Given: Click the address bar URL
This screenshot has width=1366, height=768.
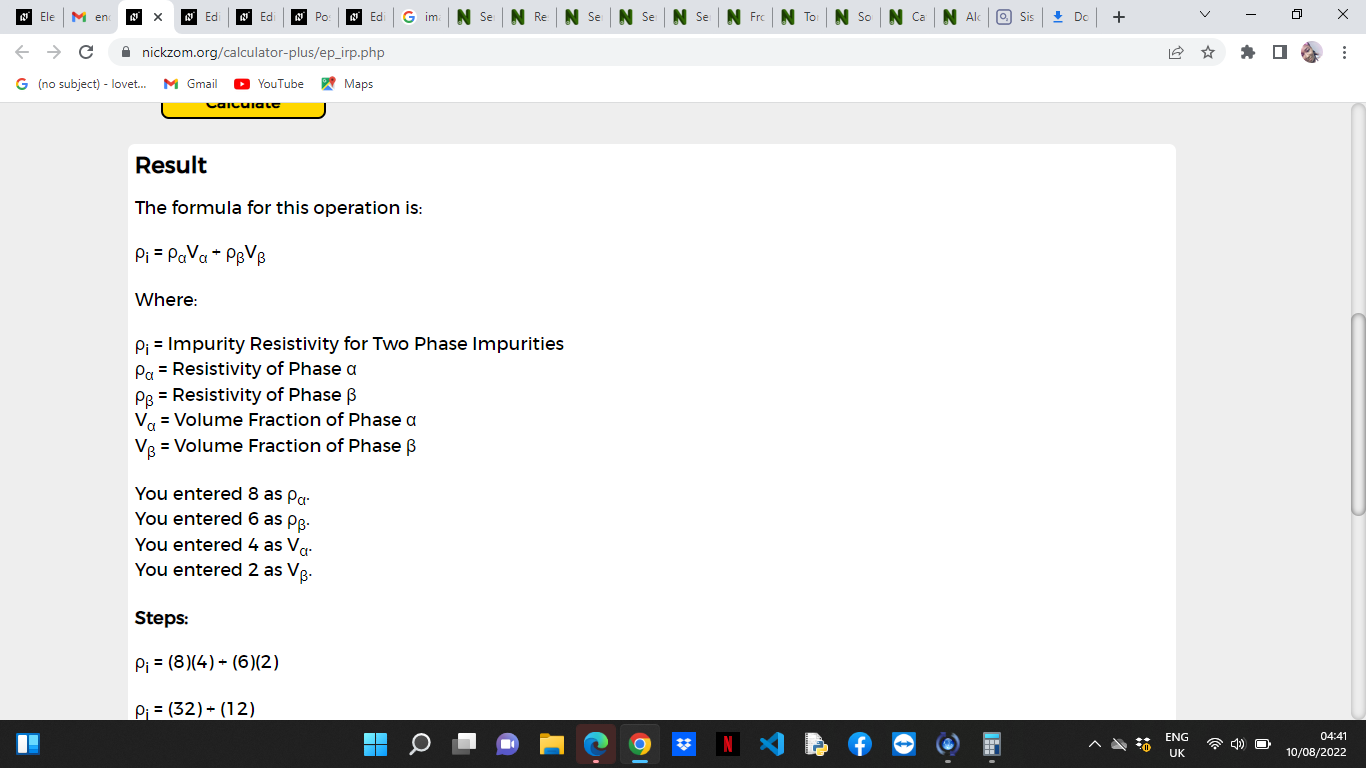Looking at the screenshot, I should click(263, 52).
